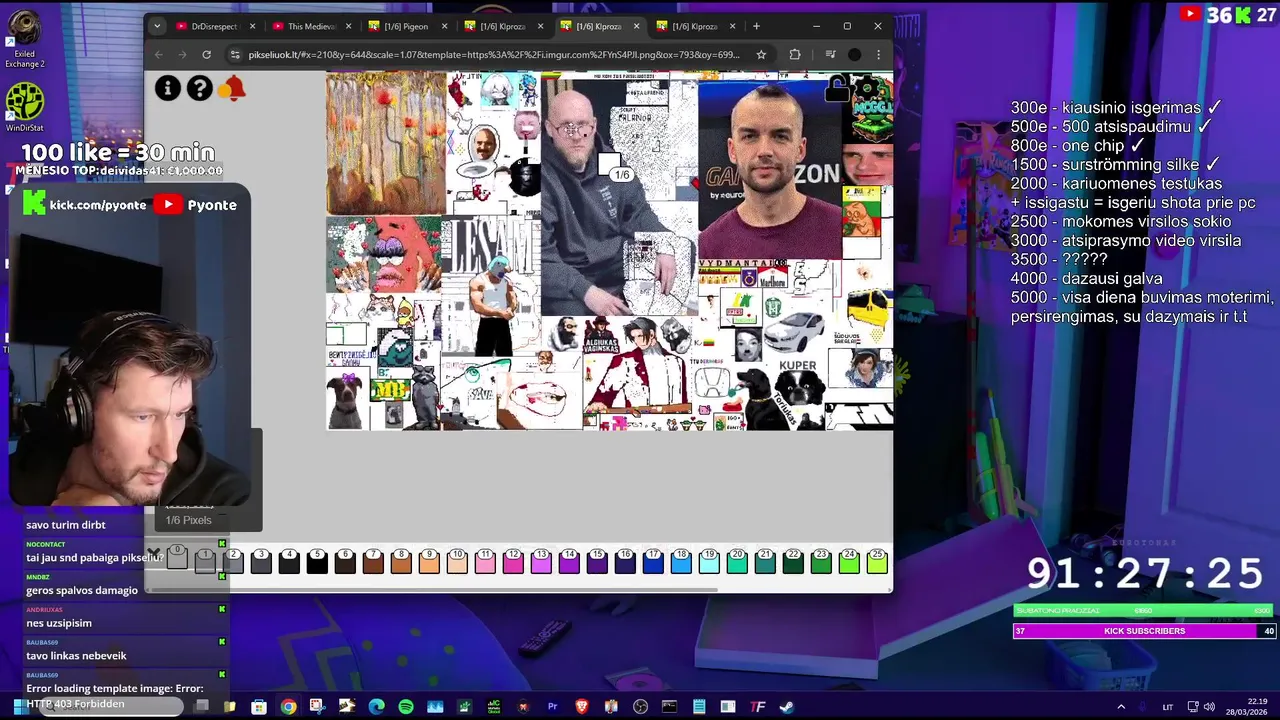Open a new Chrome tab
Viewport: 1280px width, 720px height.
click(756, 26)
